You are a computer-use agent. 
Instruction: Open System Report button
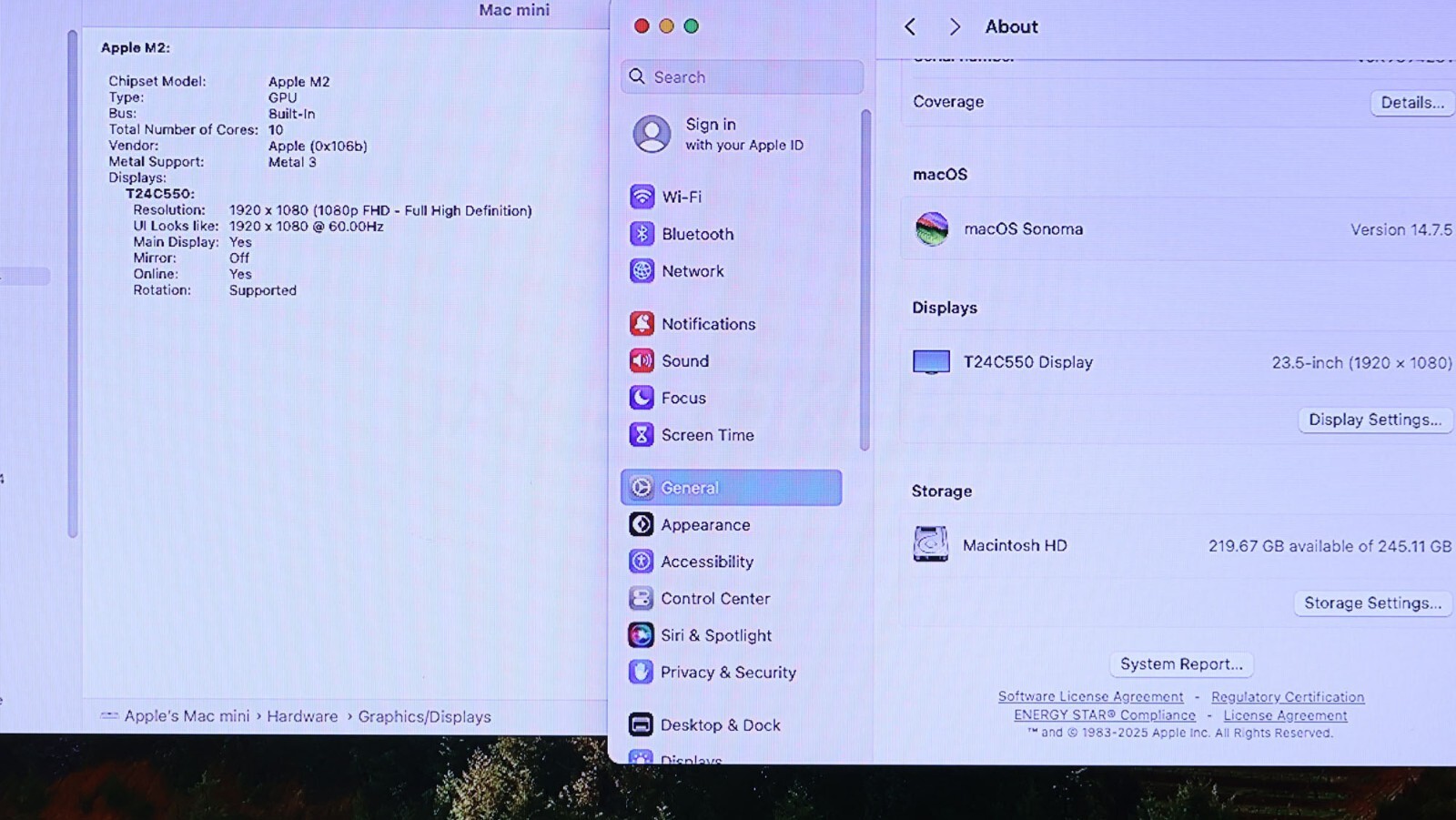tap(1181, 664)
